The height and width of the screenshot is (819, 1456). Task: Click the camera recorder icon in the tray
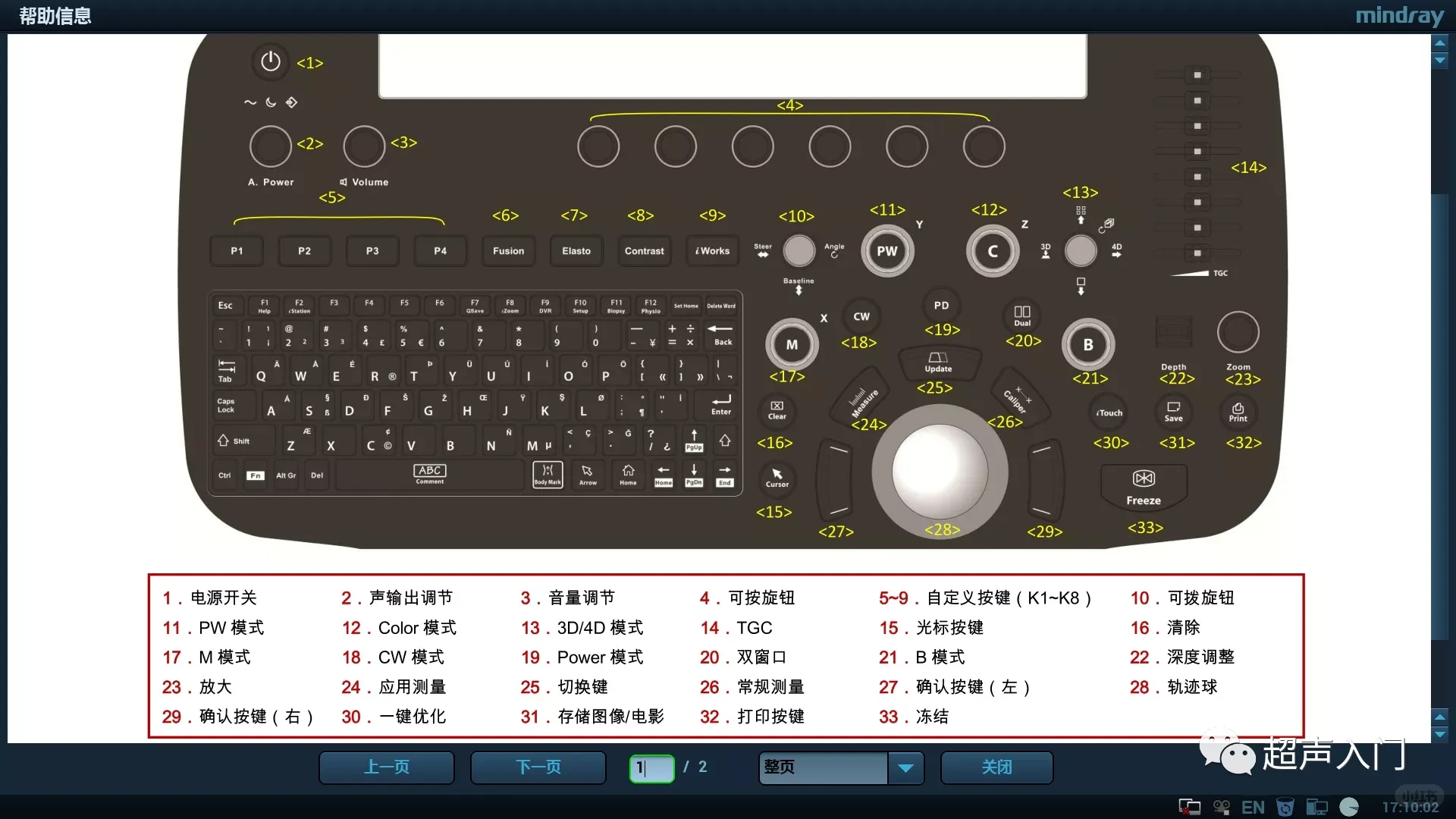pos(1221,807)
